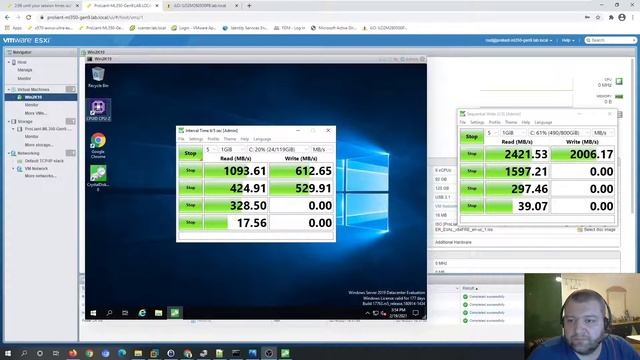Click the ESXi Search field
This screenshot has width=640, height=360.
click(610, 40)
